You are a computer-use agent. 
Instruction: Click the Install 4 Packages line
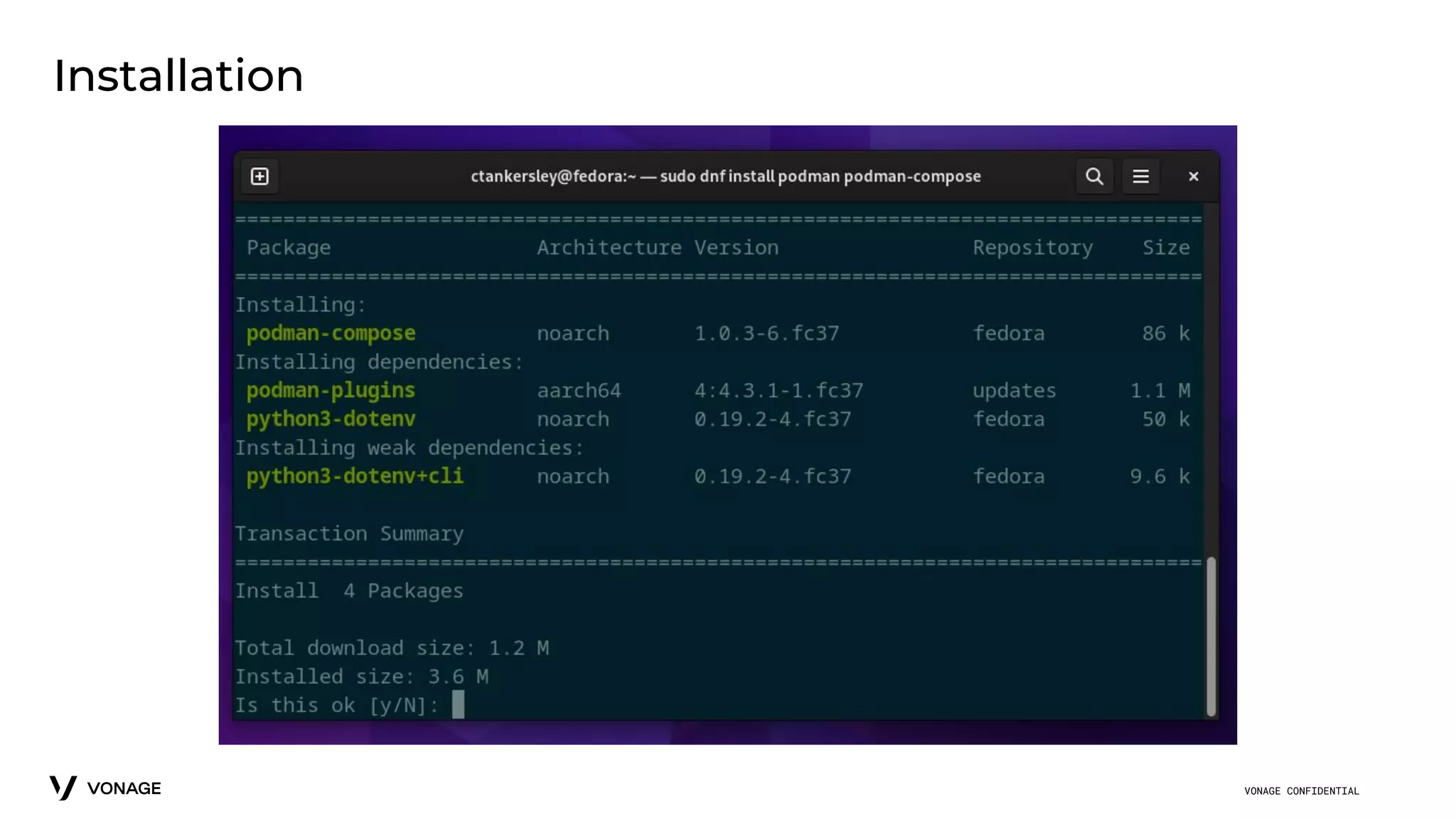click(x=349, y=591)
